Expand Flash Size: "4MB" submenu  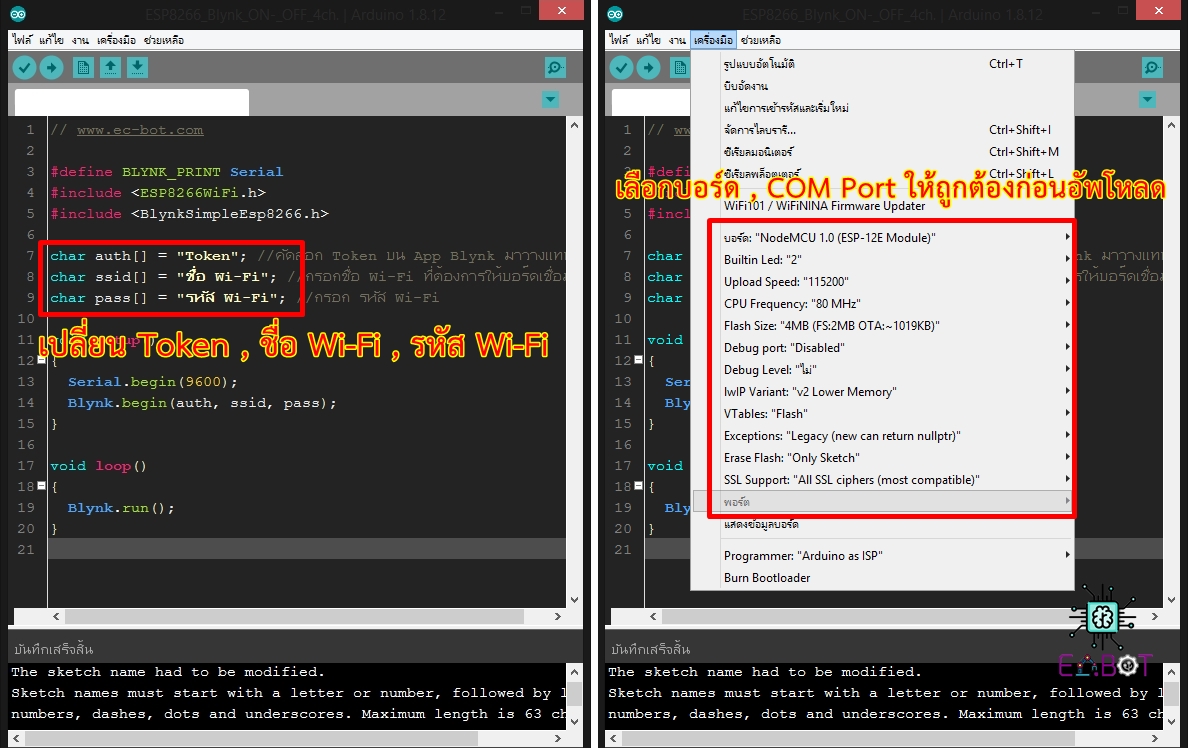[x=883, y=325]
